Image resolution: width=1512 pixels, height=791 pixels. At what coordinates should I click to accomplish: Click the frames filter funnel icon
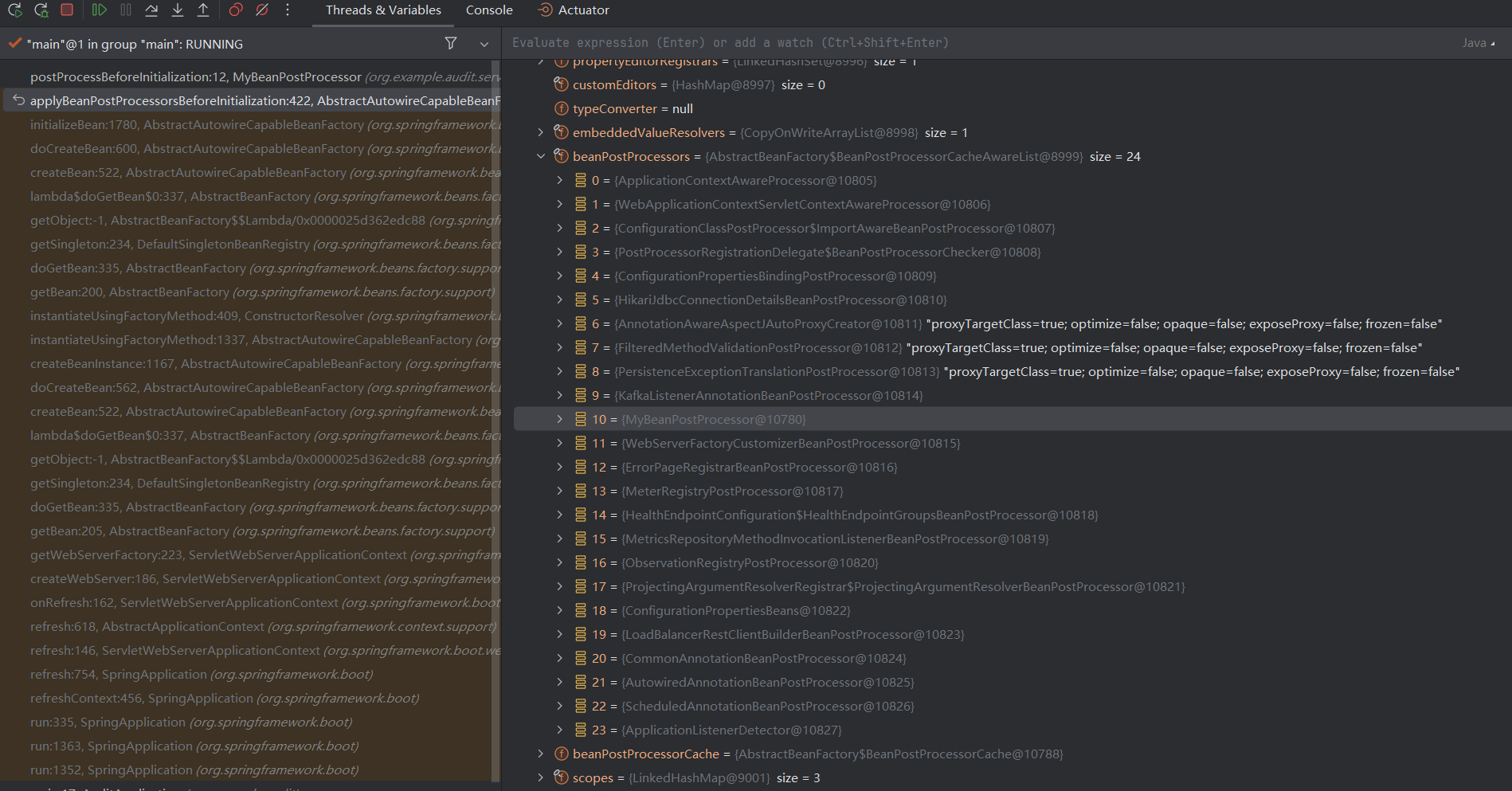pos(451,44)
